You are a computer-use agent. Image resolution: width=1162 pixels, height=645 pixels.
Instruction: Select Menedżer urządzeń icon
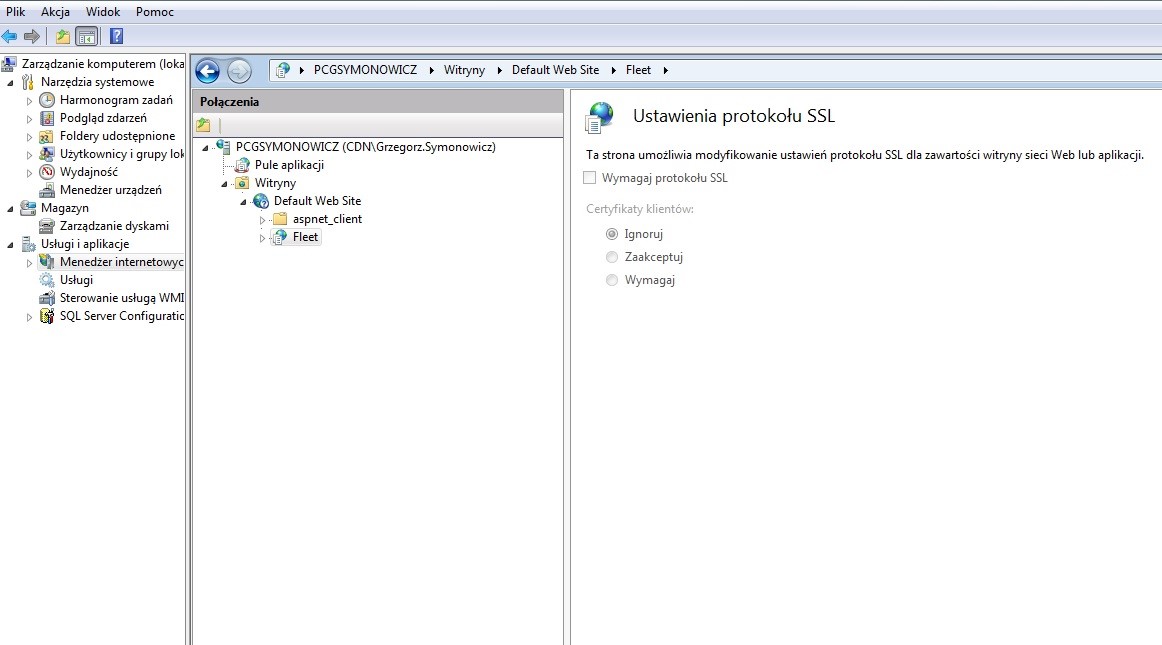[47, 191]
